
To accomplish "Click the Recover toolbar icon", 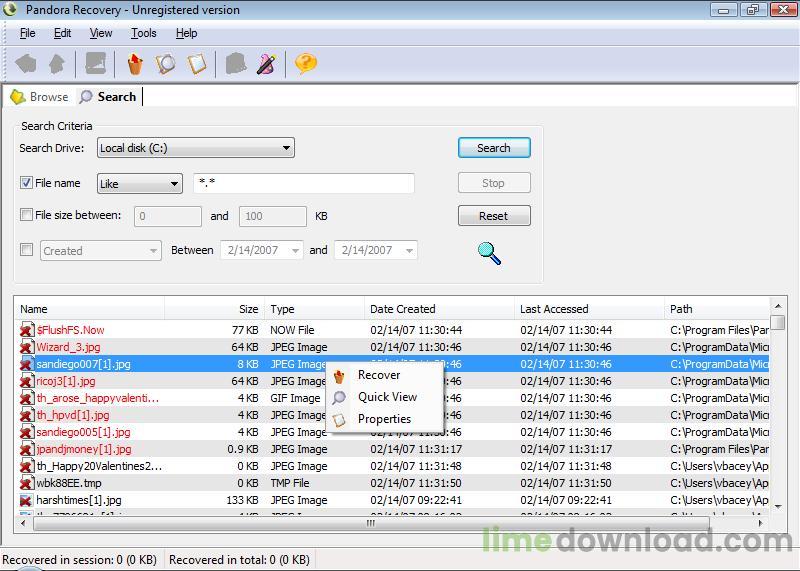I will tap(135, 64).
